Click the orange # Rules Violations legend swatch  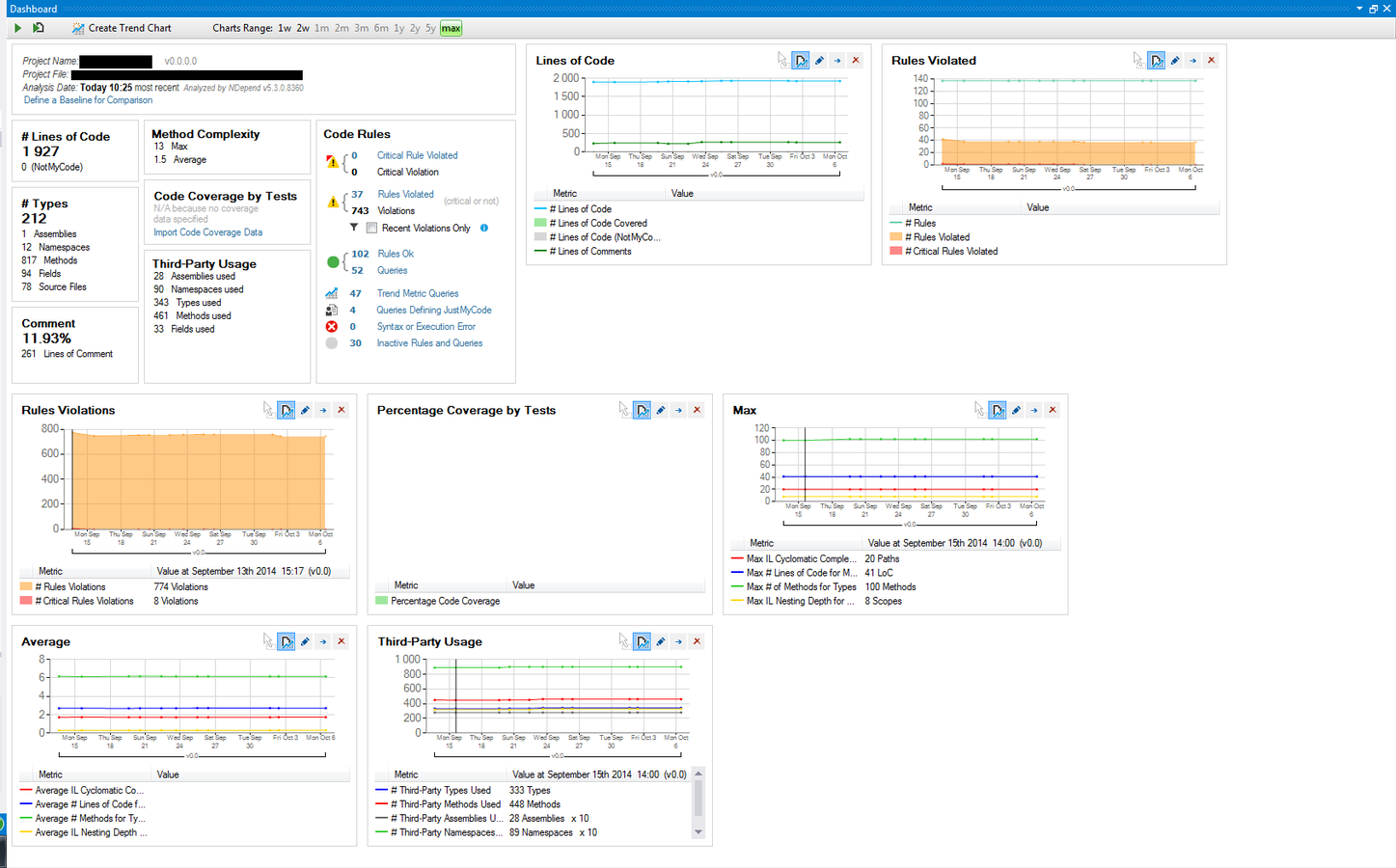(x=26, y=586)
